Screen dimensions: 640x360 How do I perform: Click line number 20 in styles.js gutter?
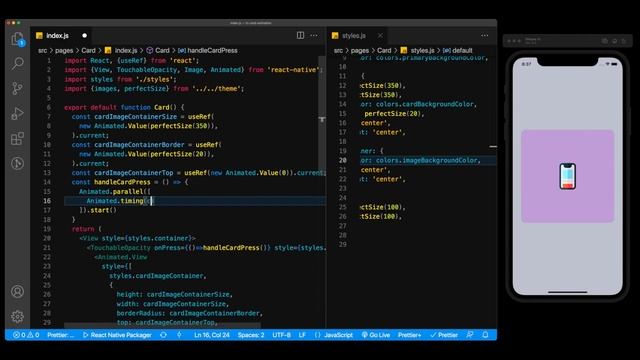(x=342, y=160)
